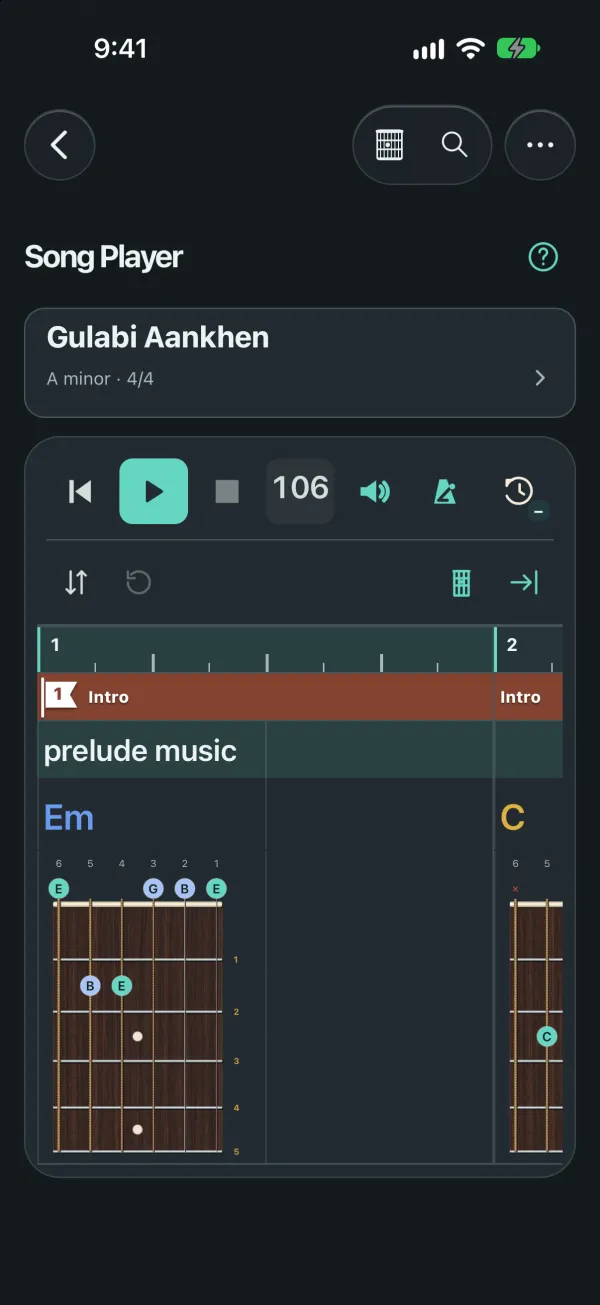Tap the C note dot on C diagram

click(547, 1037)
